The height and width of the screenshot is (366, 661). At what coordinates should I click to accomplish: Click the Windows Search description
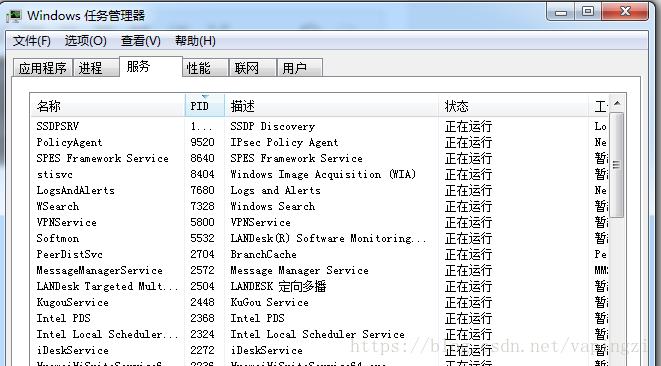click(x=273, y=207)
